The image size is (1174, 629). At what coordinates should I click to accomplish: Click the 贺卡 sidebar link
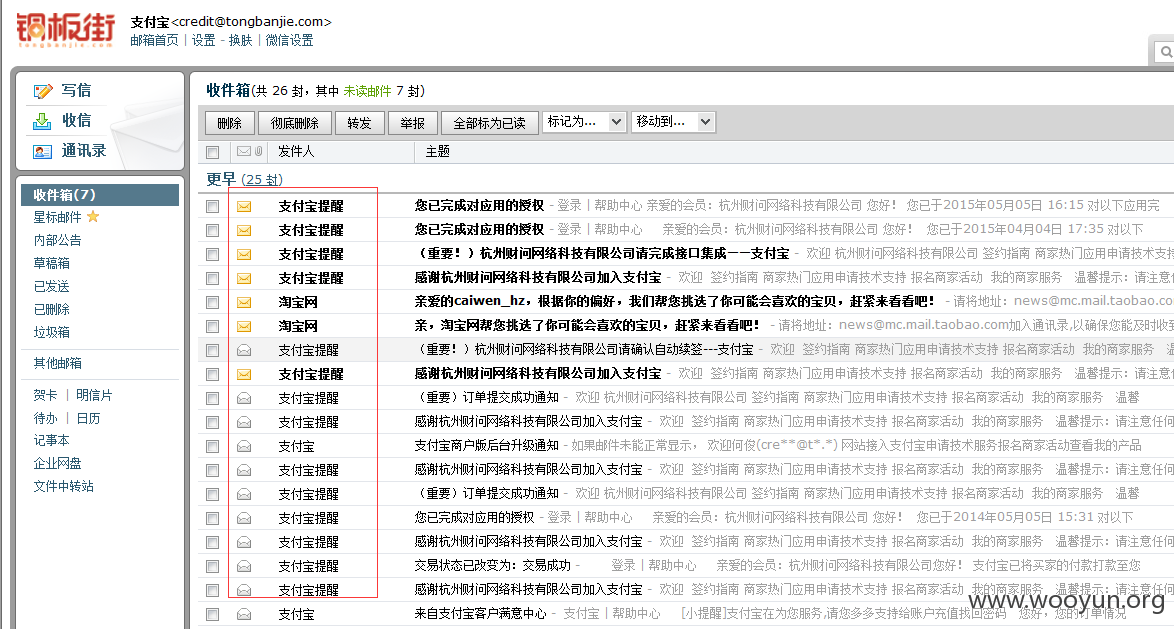(46, 395)
